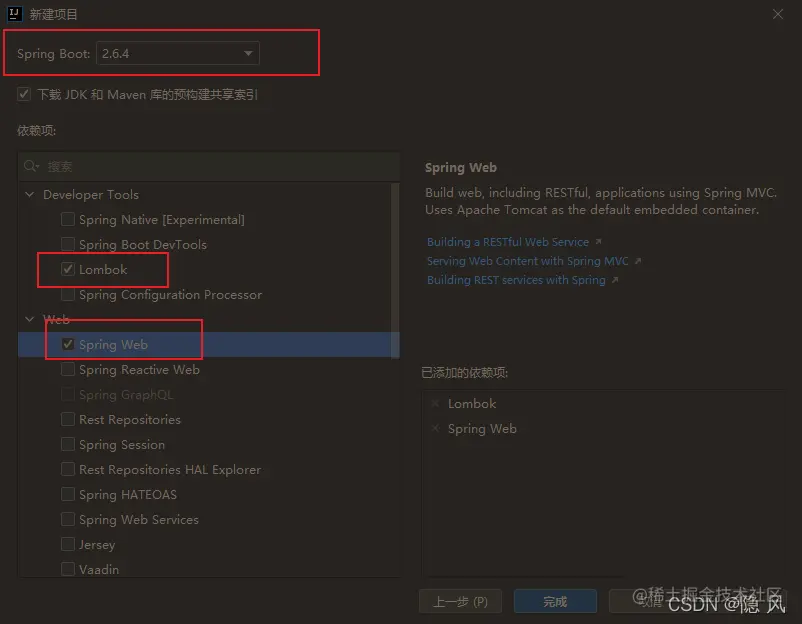Open the Spring Boot version dropdown

(177, 53)
